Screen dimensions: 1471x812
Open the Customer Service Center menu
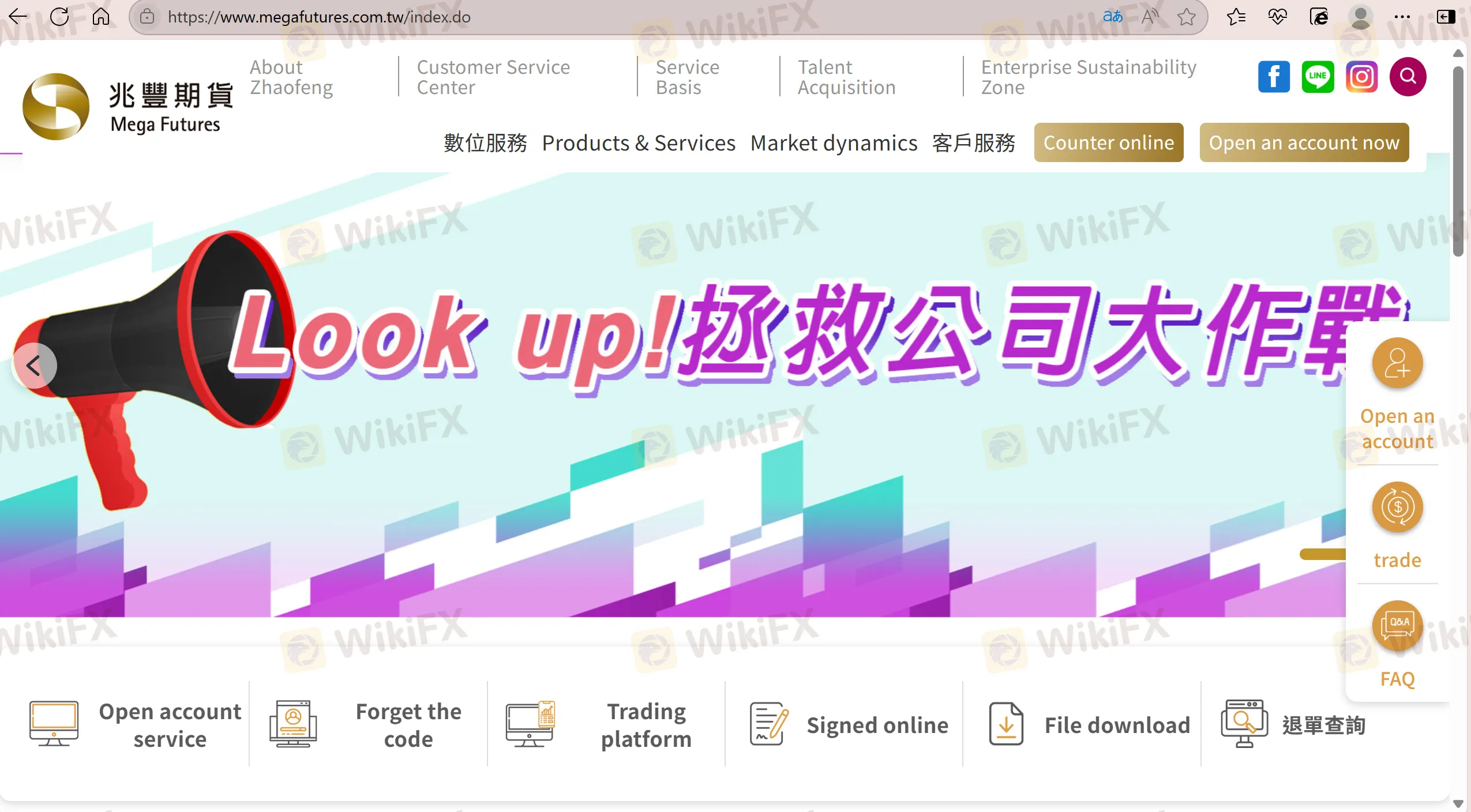493,77
